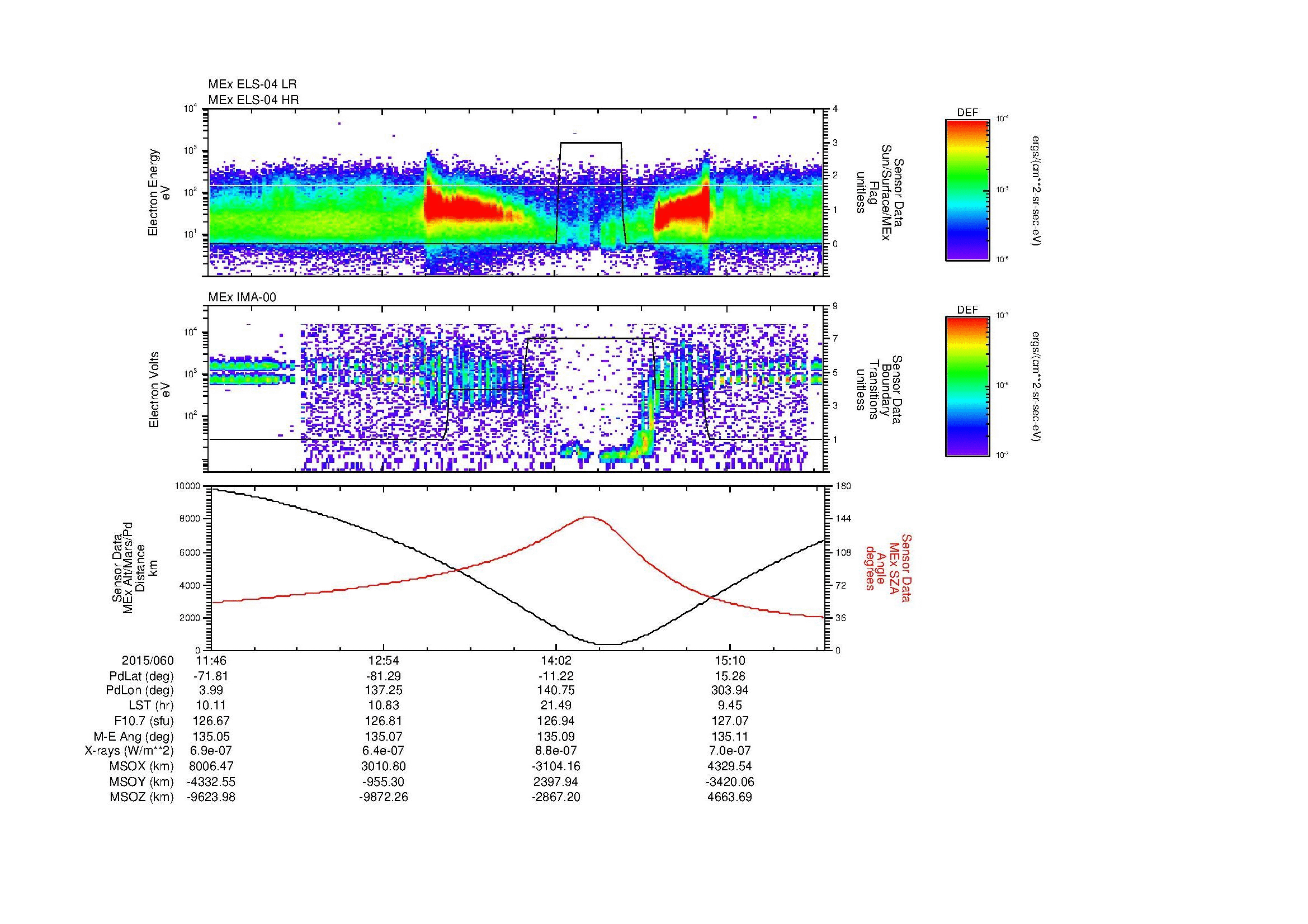Click the MSOX value '8006.47'
The width and height of the screenshot is (1308, 924).
pyautogui.click(x=211, y=766)
